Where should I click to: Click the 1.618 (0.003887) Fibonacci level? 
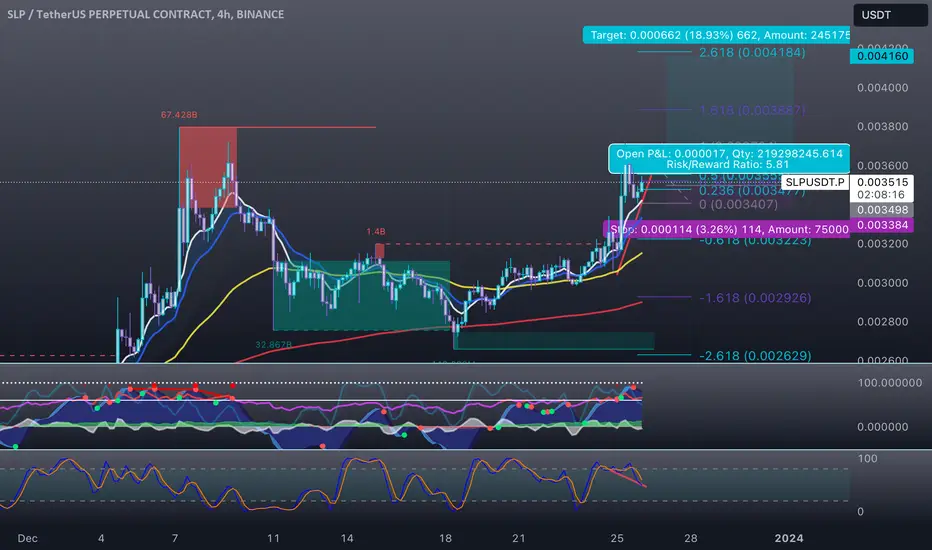point(752,110)
